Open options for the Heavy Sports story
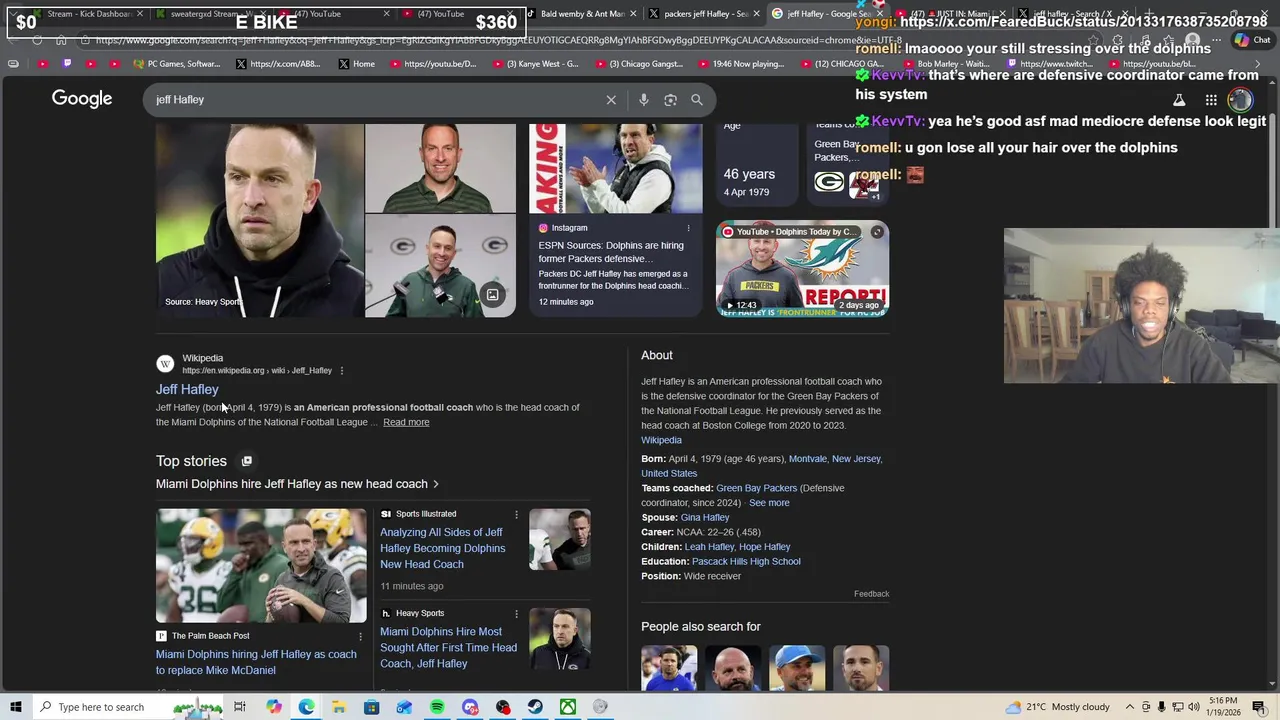The width and height of the screenshot is (1280, 720). point(516,613)
